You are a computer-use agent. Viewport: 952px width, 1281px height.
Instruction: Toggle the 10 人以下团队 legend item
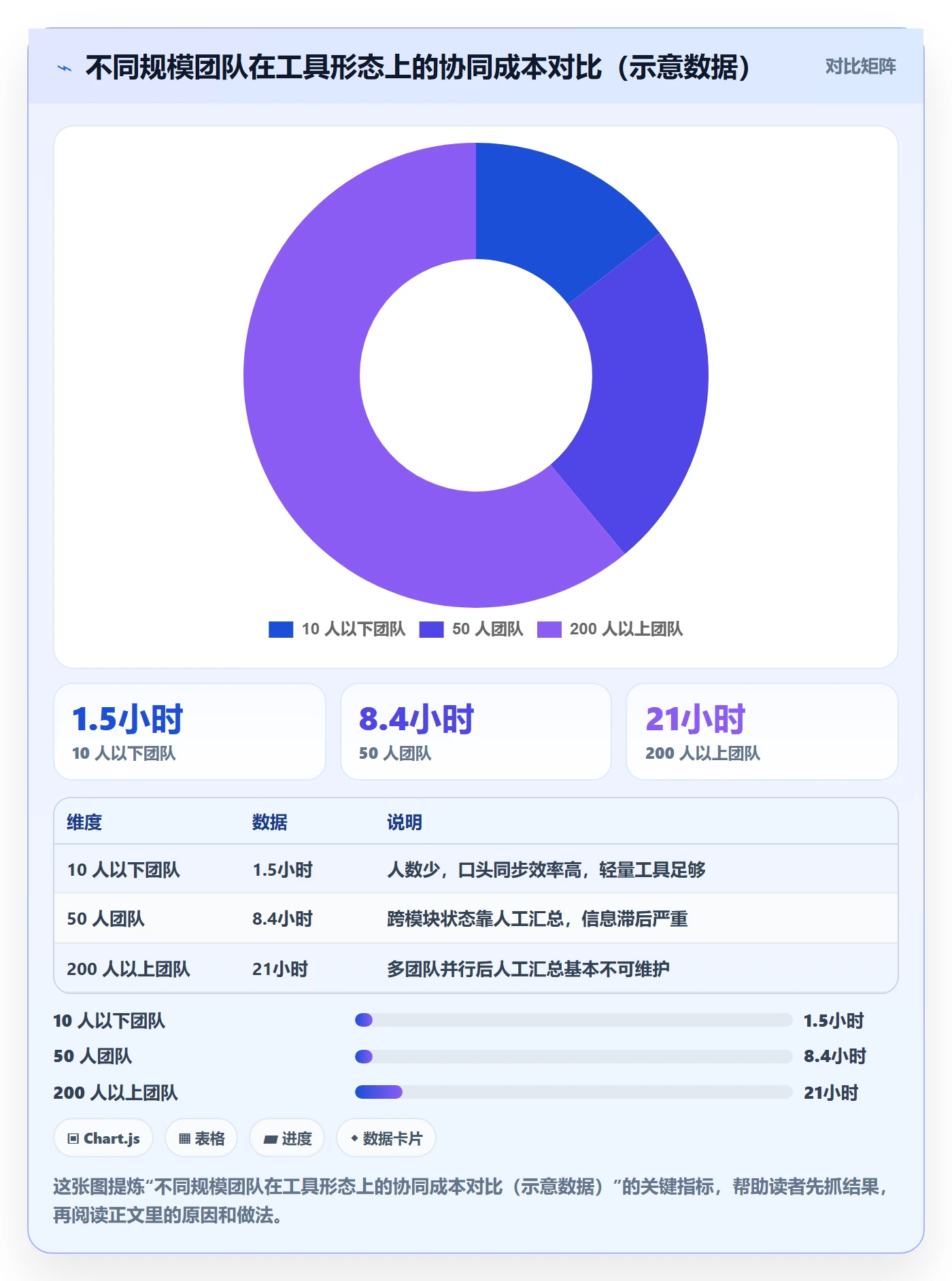[337, 629]
